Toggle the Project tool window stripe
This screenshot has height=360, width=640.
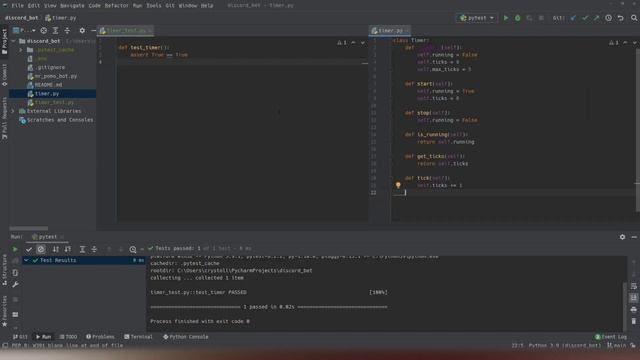click(x=4, y=42)
